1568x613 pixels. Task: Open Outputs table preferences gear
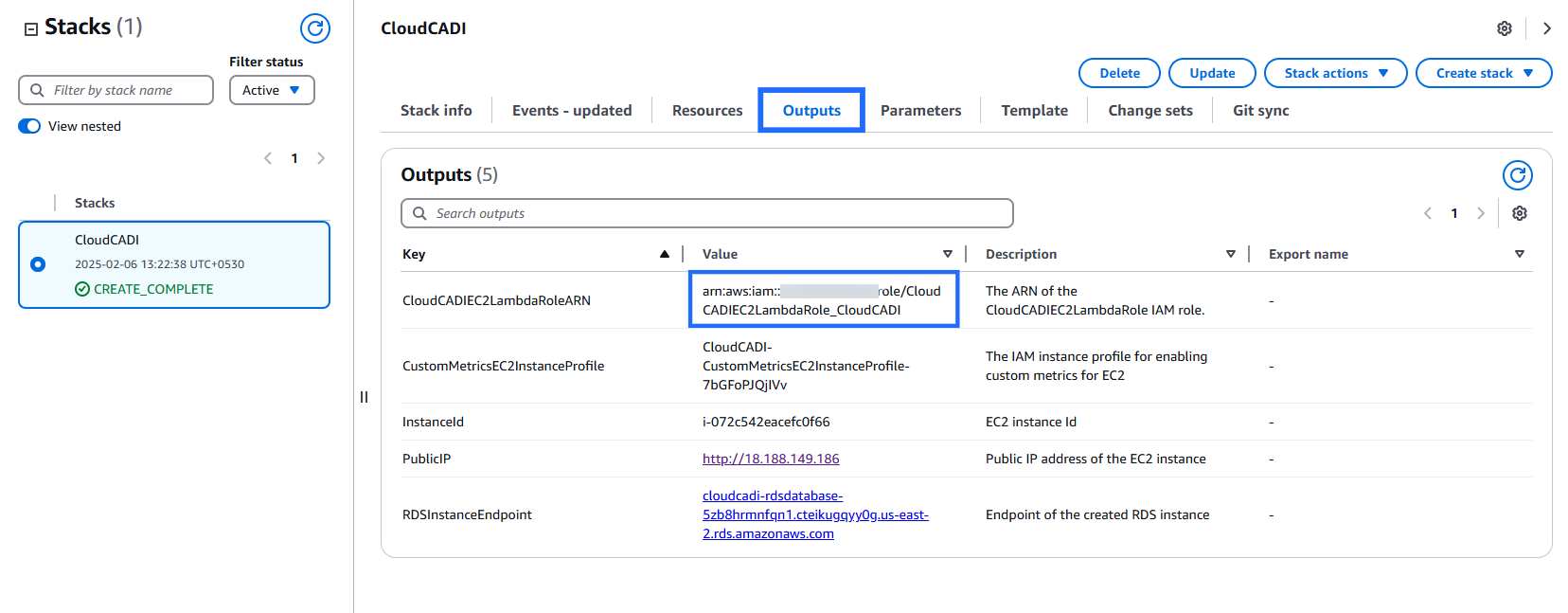[x=1520, y=213]
